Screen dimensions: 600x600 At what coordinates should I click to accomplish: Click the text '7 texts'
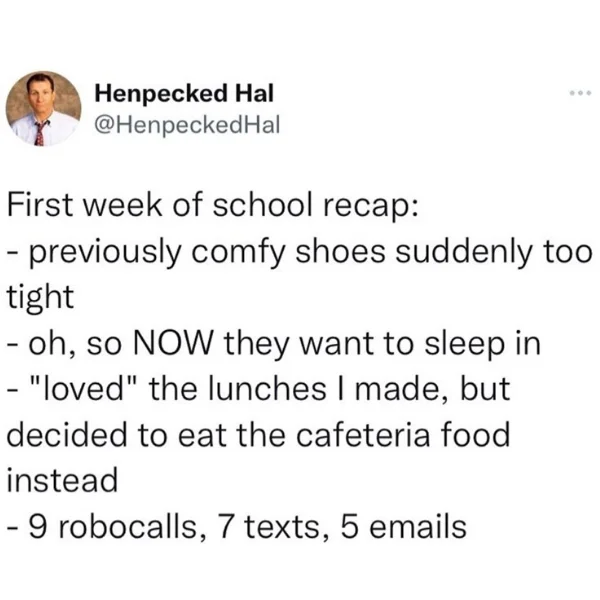(268, 527)
